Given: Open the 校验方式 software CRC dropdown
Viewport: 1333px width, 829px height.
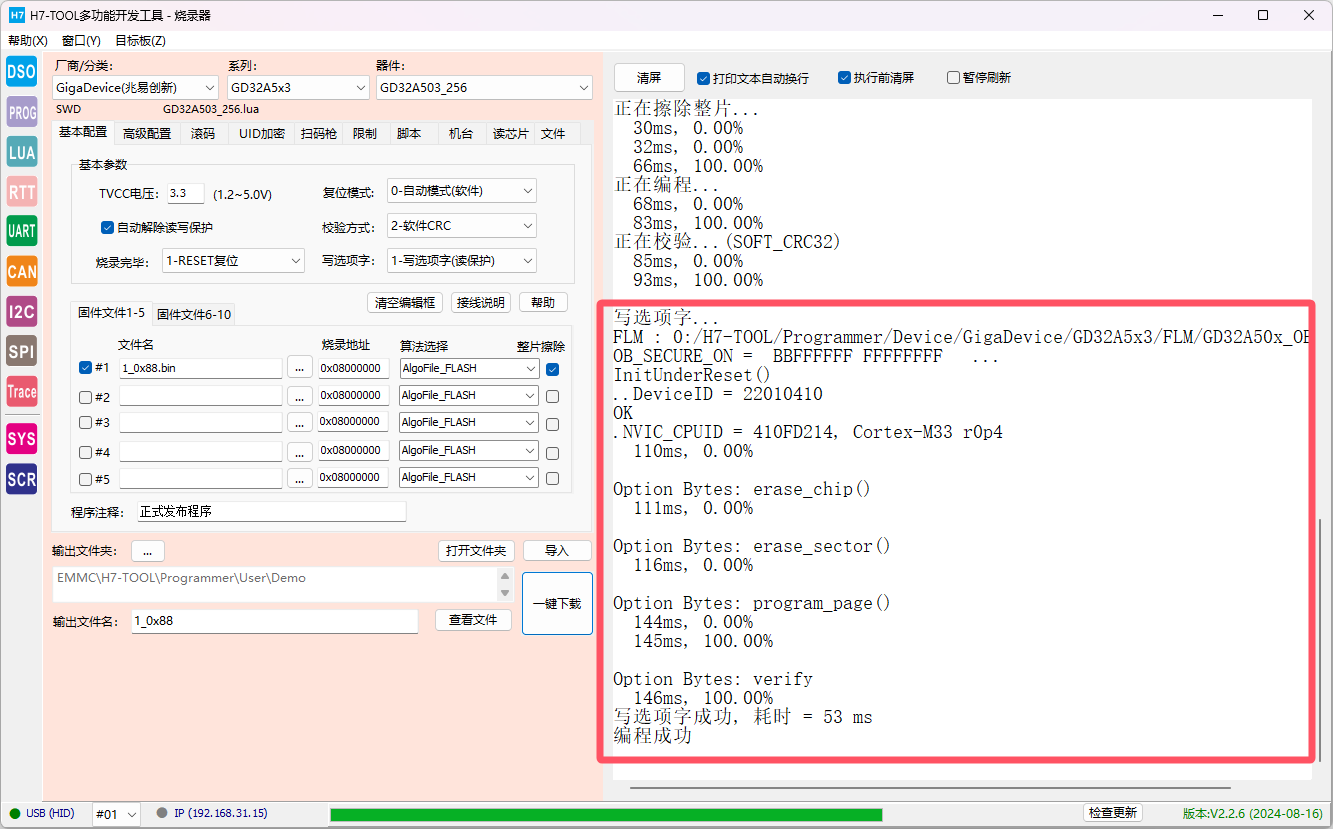Looking at the screenshot, I should [461, 226].
